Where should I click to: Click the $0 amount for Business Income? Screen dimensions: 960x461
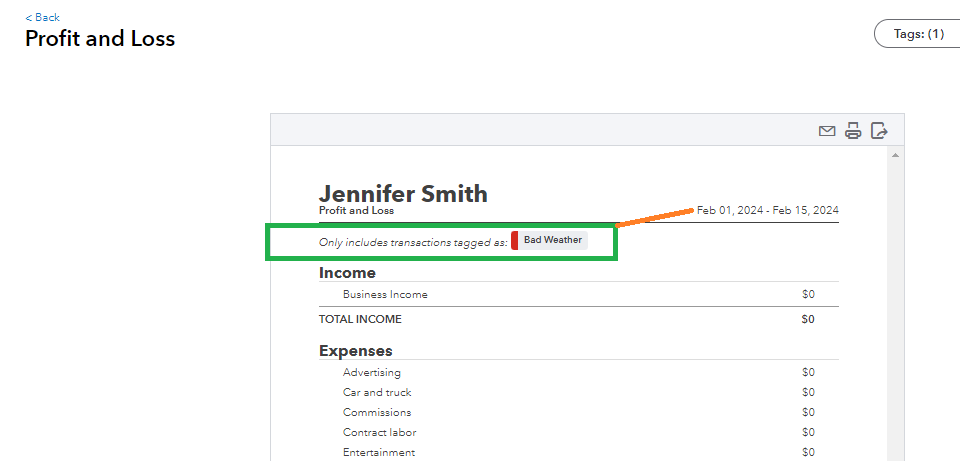808,295
